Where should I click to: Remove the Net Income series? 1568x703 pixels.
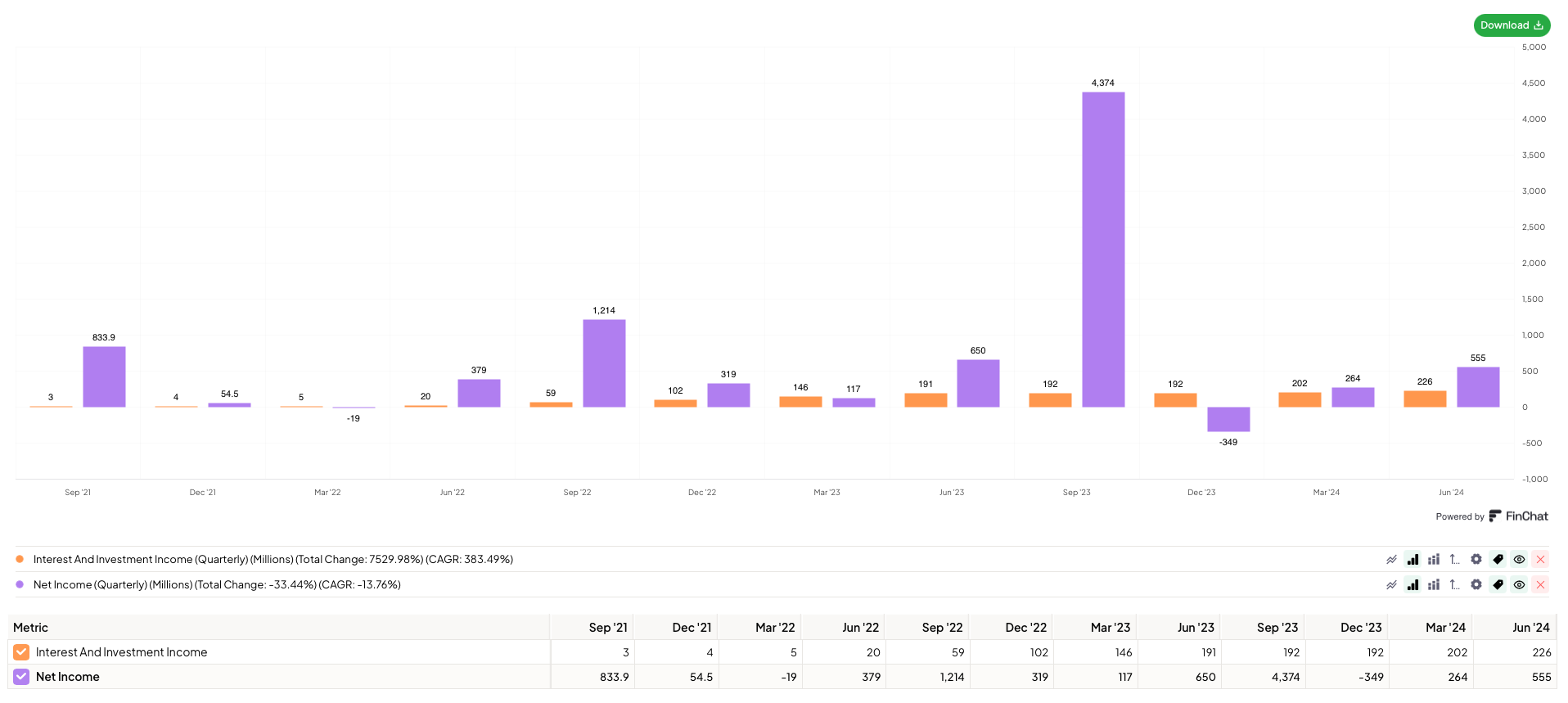[1540, 585]
